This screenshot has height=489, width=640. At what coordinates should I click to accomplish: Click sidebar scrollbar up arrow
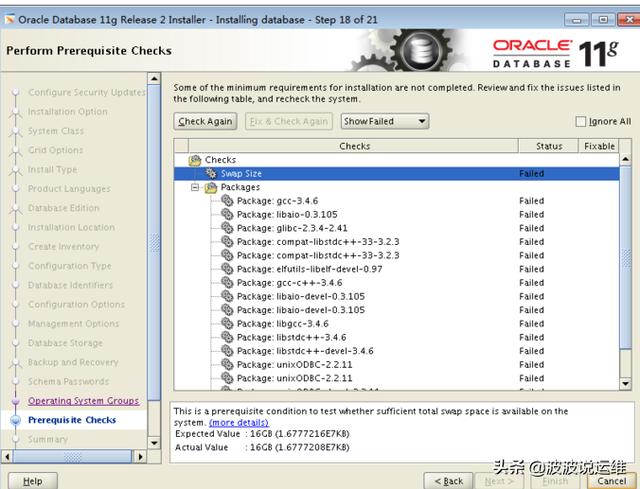tap(154, 78)
